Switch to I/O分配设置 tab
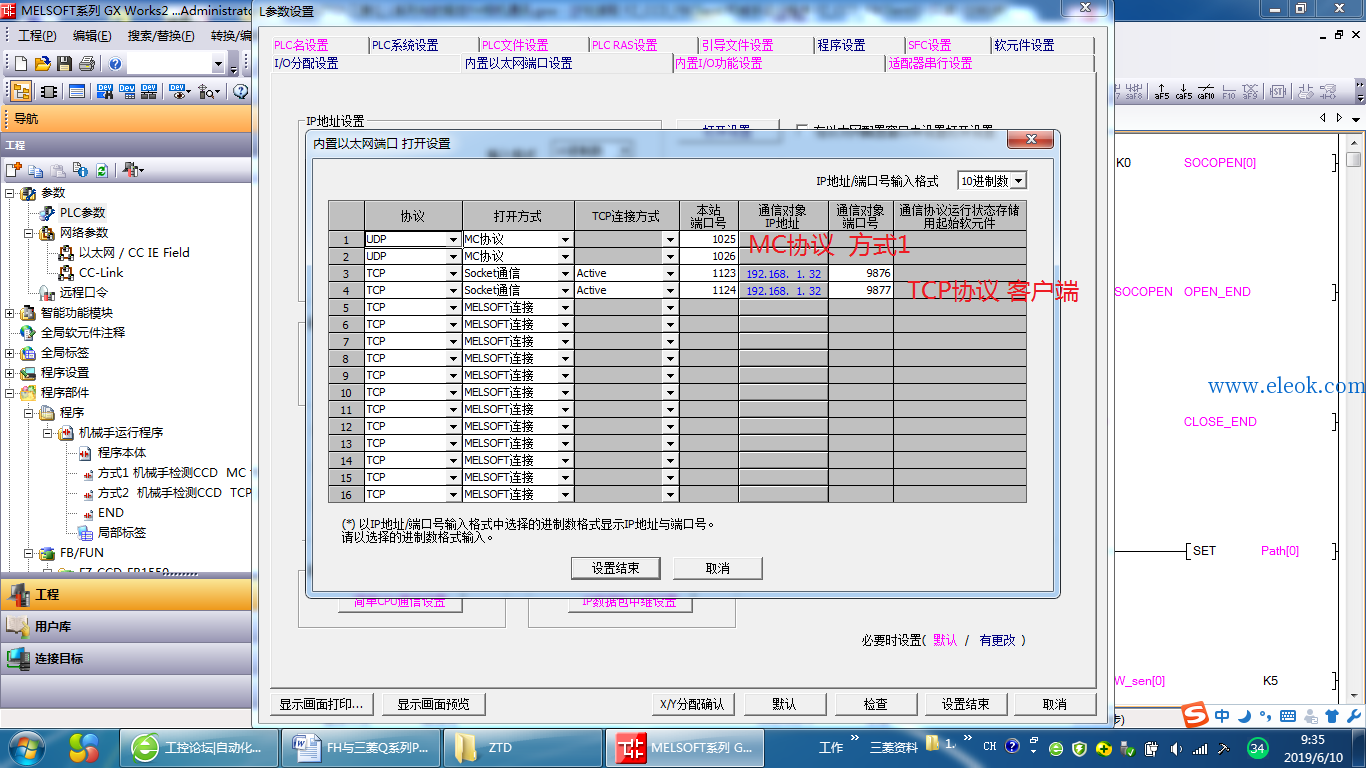This screenshot has width=1366, height=768. 306,63
